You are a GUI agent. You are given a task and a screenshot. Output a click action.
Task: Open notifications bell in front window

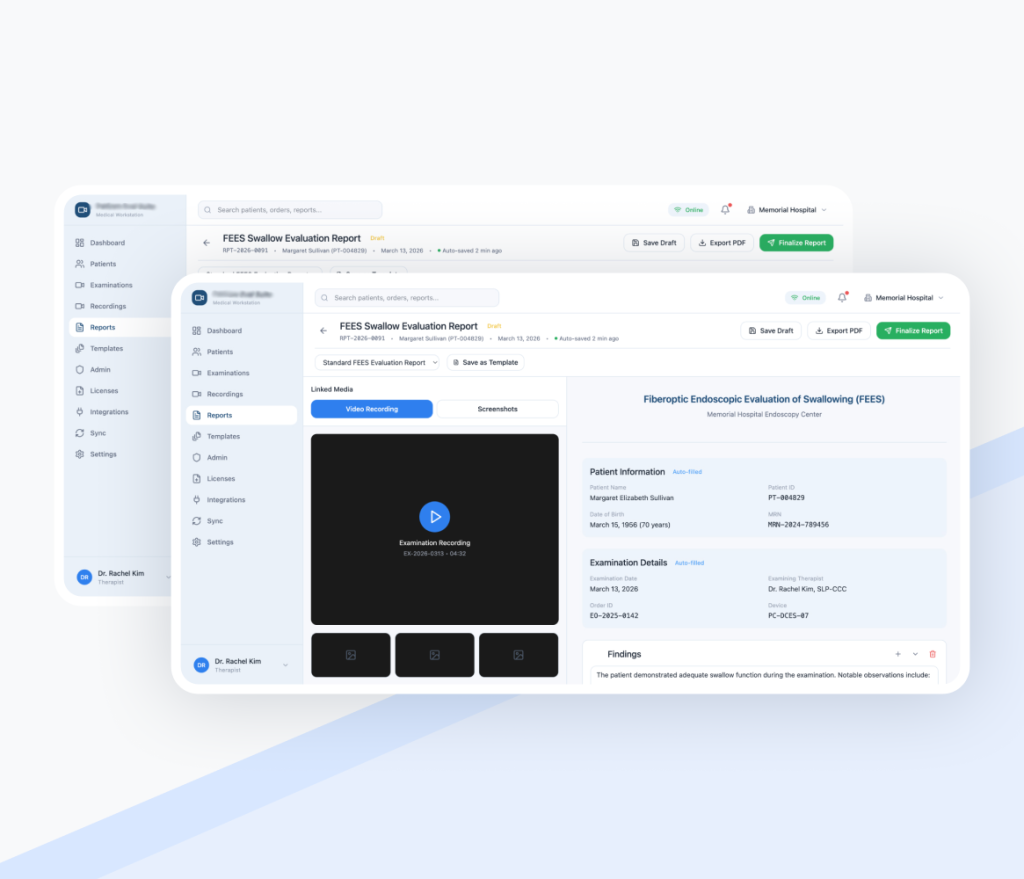coord(842,298)
